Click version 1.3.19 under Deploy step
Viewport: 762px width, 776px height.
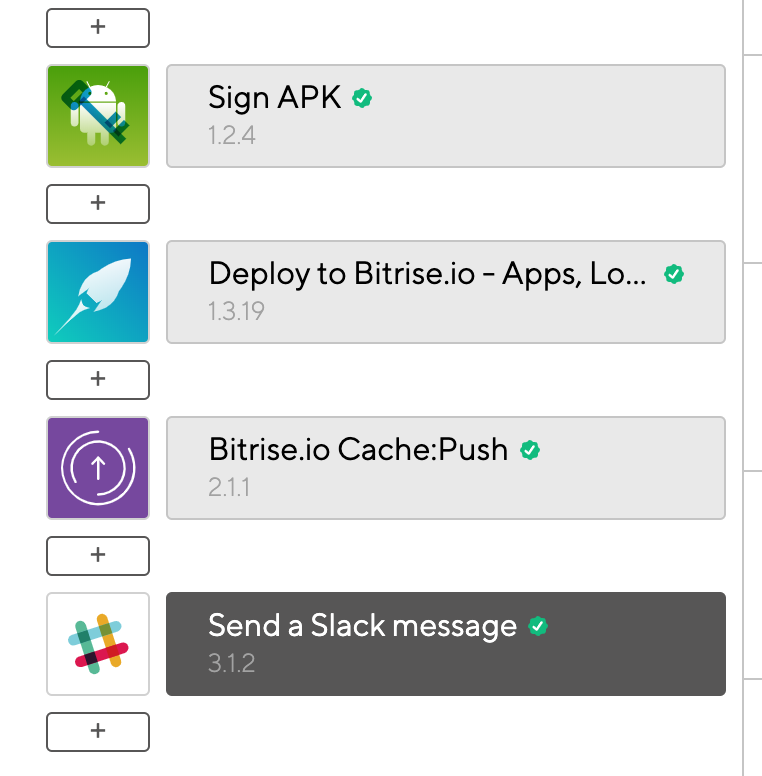pyautogui.click(x=236, y=312)
